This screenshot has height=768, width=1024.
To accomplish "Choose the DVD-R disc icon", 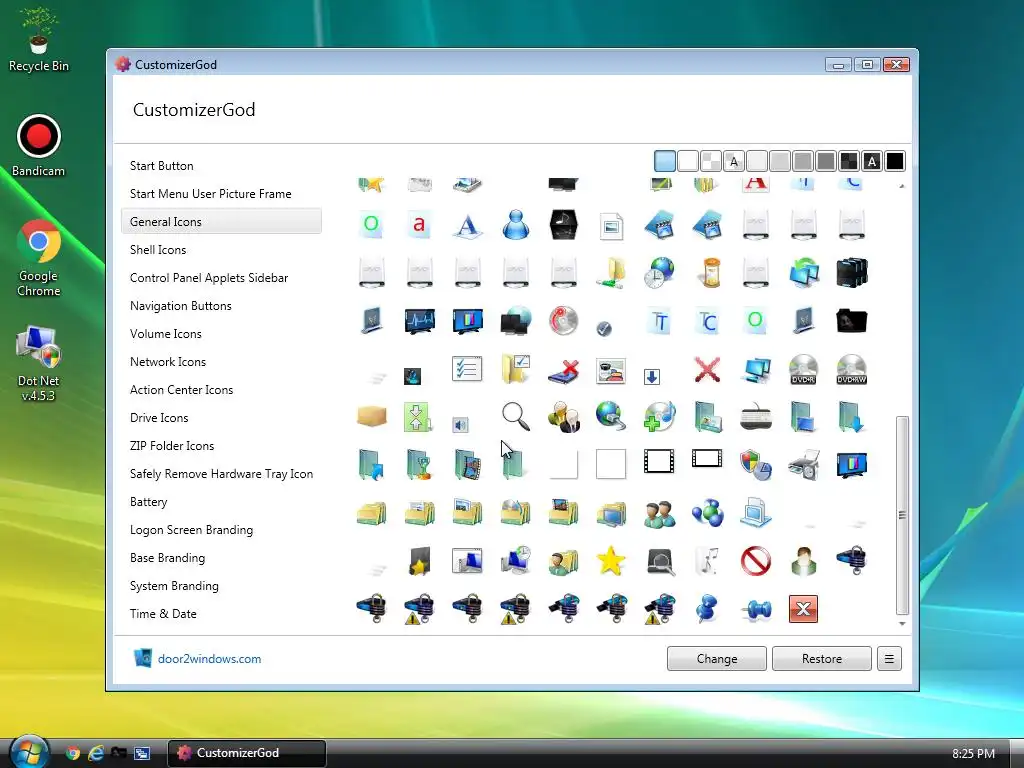I will (x=803, y=370).
